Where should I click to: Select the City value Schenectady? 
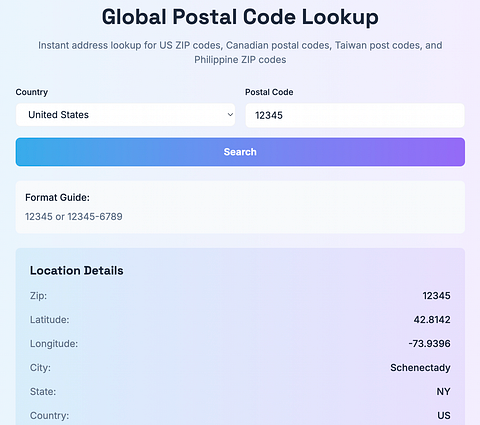pos(420,368)
